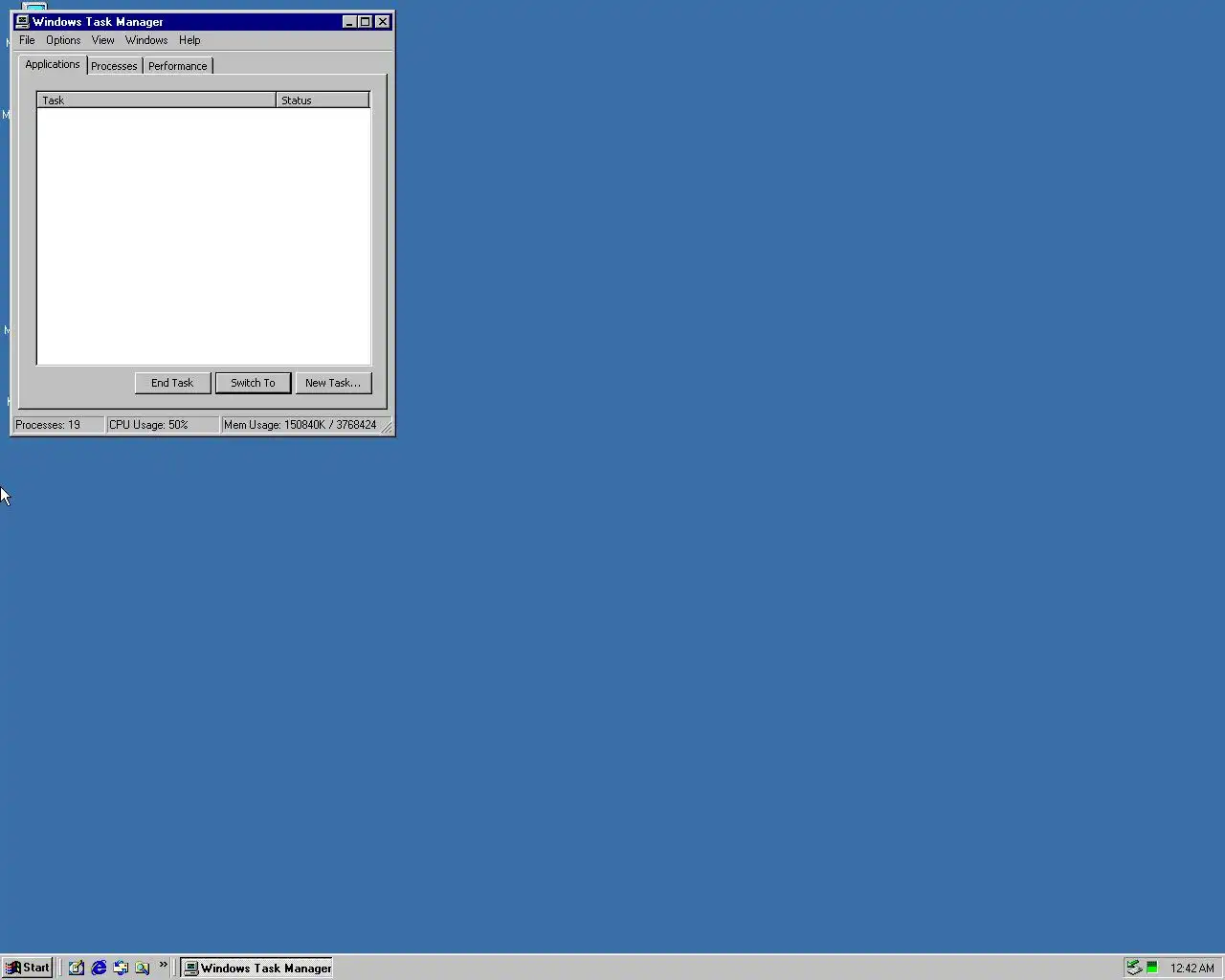Click the 12:42 AM system clock

(1192, 968)
